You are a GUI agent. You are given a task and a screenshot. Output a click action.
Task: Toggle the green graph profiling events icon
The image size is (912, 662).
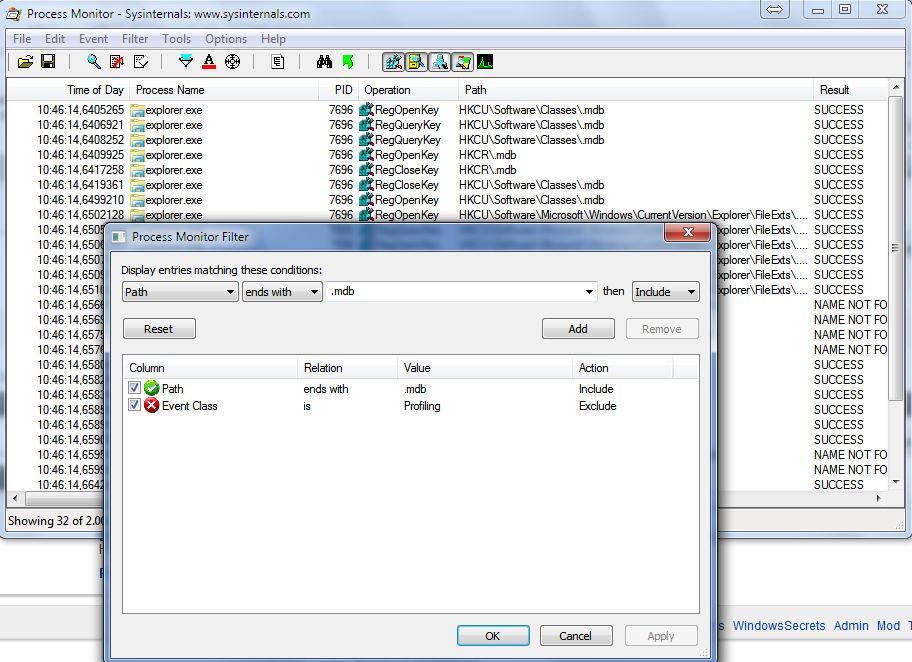pos(485,62)
